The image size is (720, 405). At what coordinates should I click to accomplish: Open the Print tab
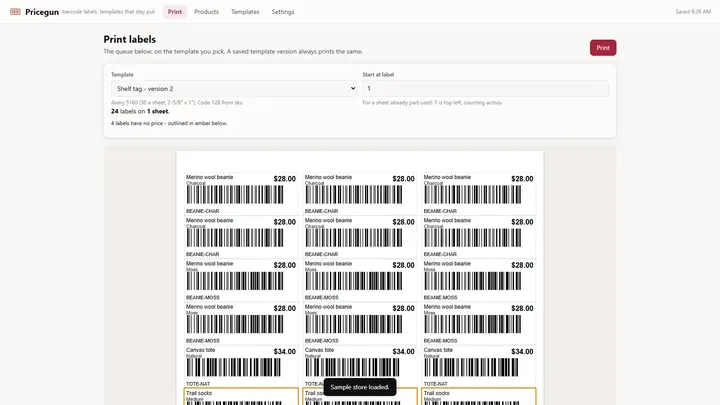click(174, 12)
